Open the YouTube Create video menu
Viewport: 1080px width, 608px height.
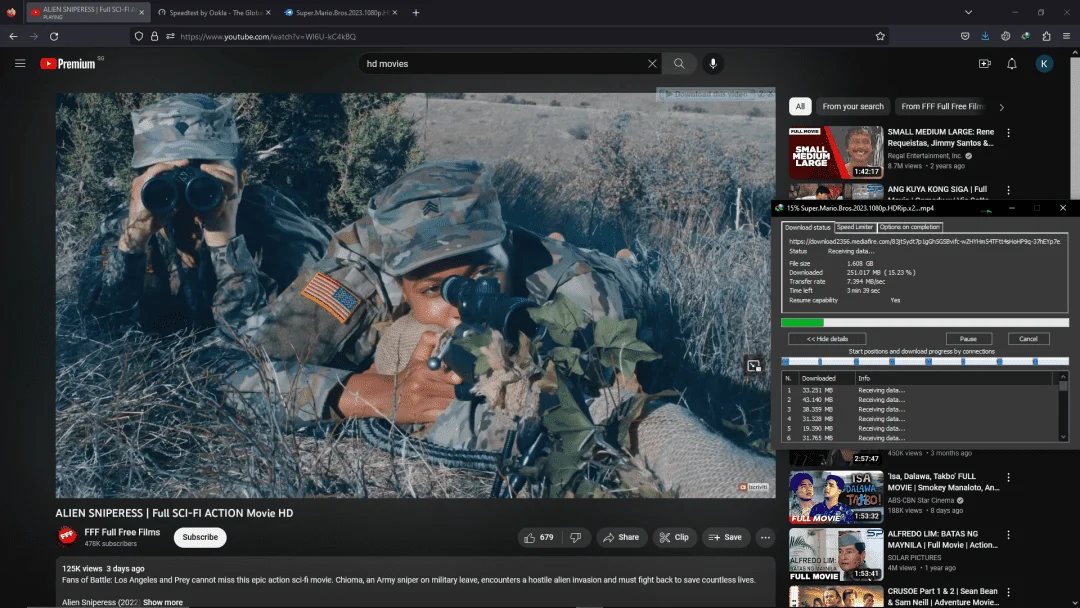coord(984,63)
